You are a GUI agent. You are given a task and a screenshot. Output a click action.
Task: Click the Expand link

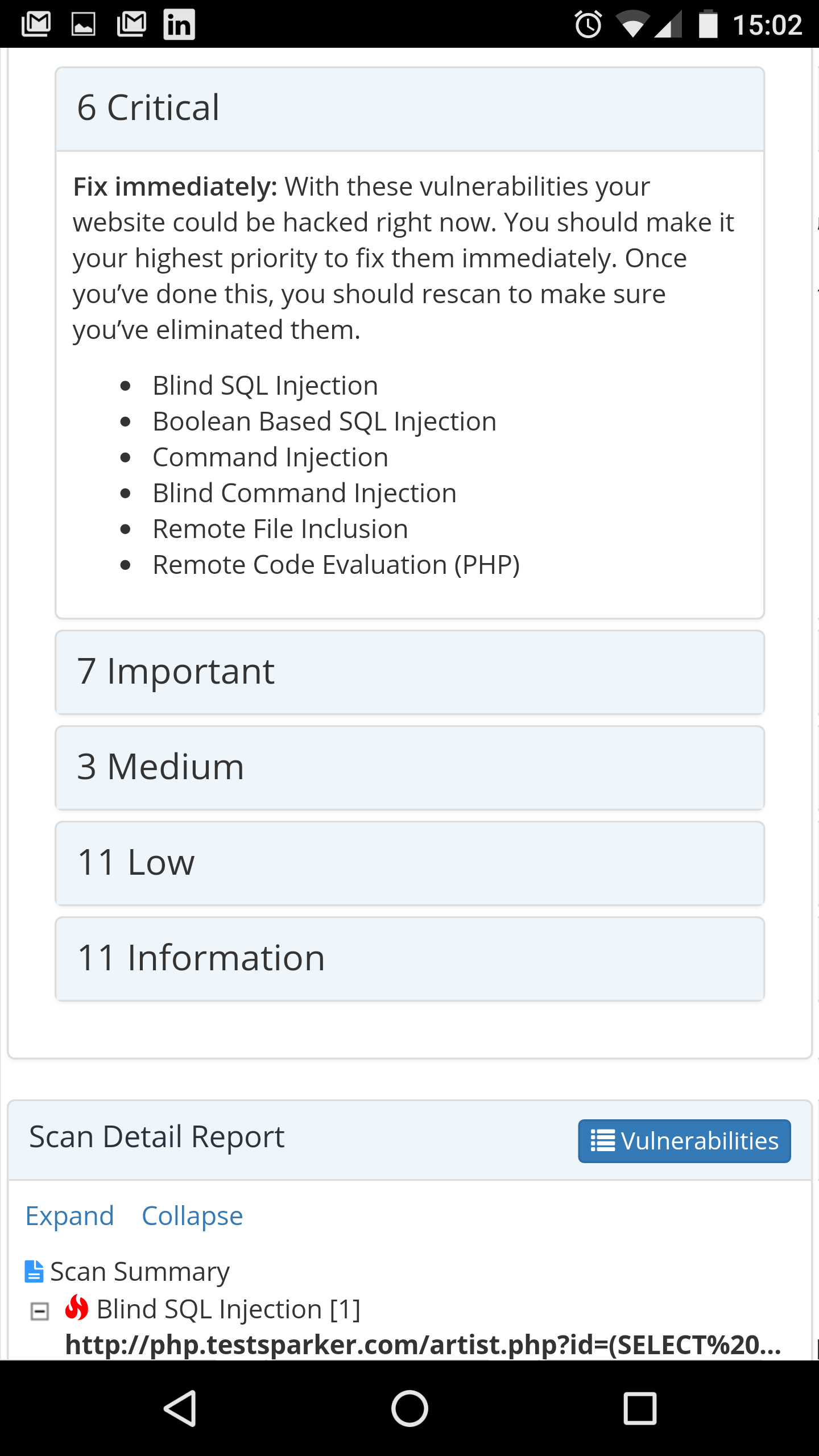click(69, 1215)
